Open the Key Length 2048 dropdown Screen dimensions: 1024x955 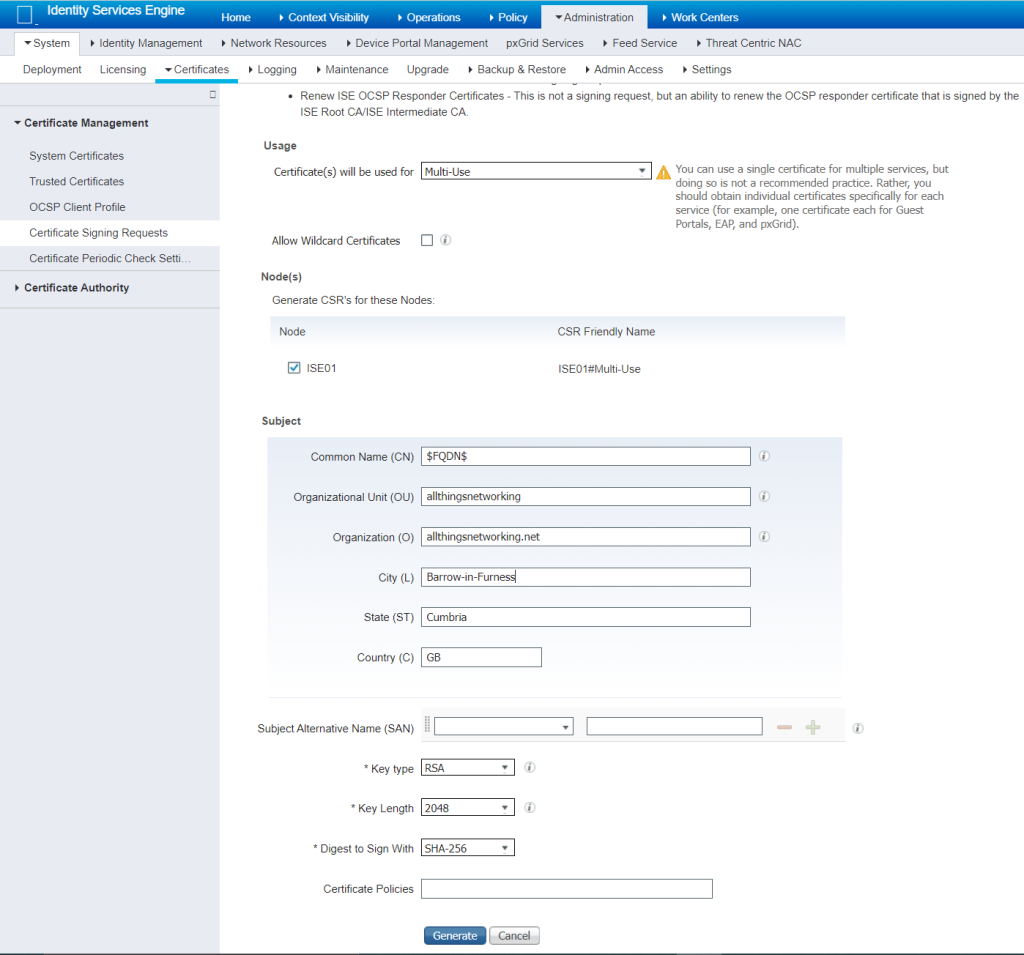(x=468, y=808)
